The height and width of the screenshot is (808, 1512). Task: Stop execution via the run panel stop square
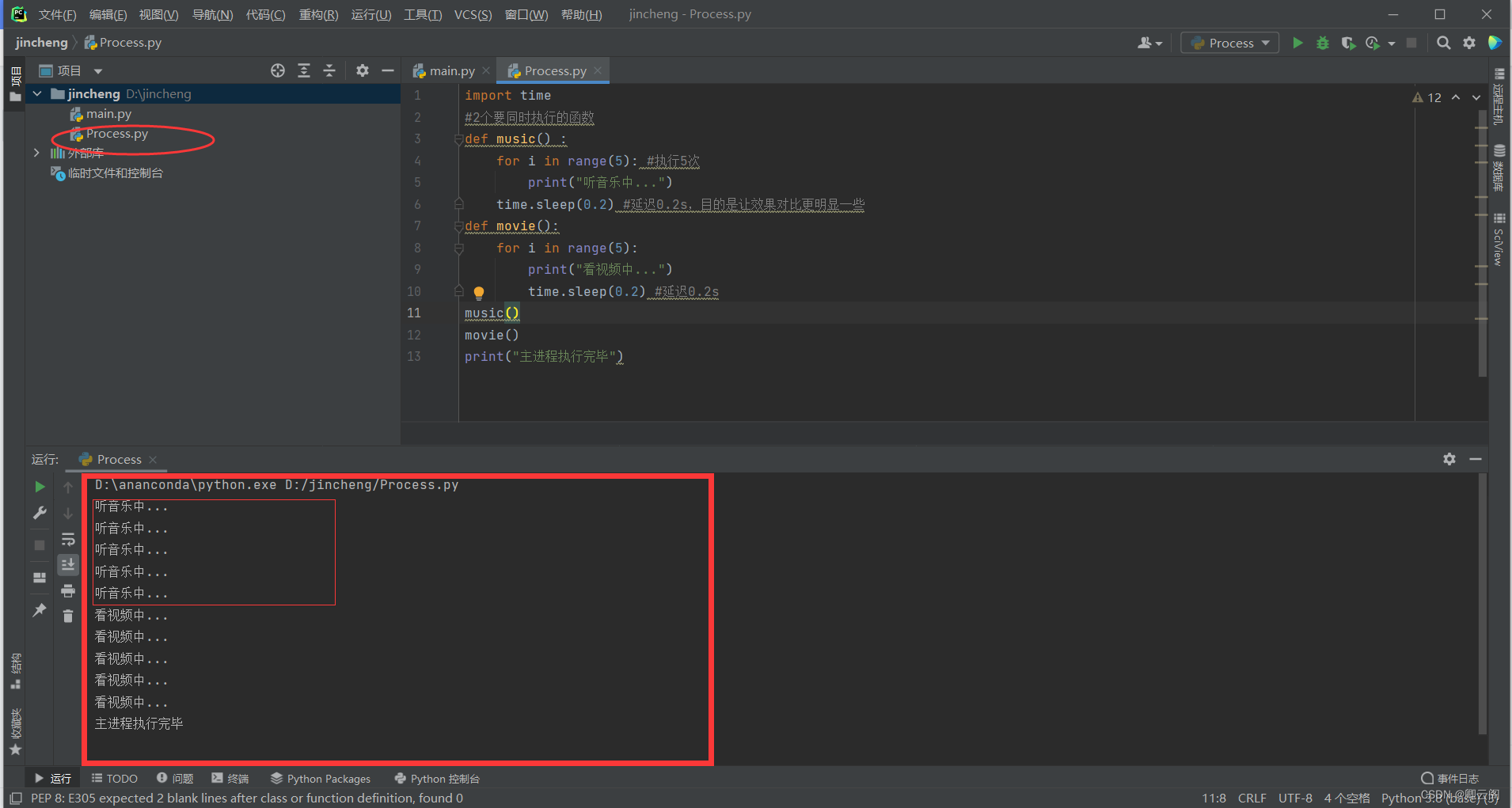[x=40, y=545]
